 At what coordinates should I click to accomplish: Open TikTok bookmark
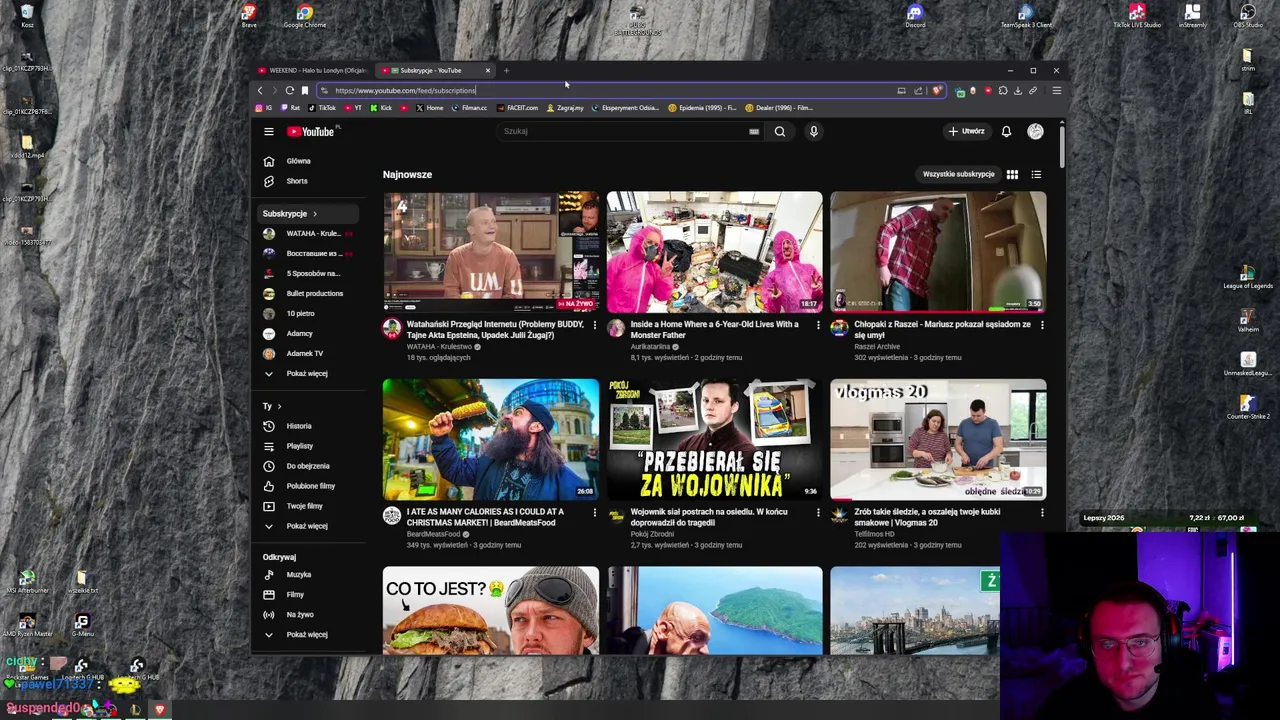point(322,108)
